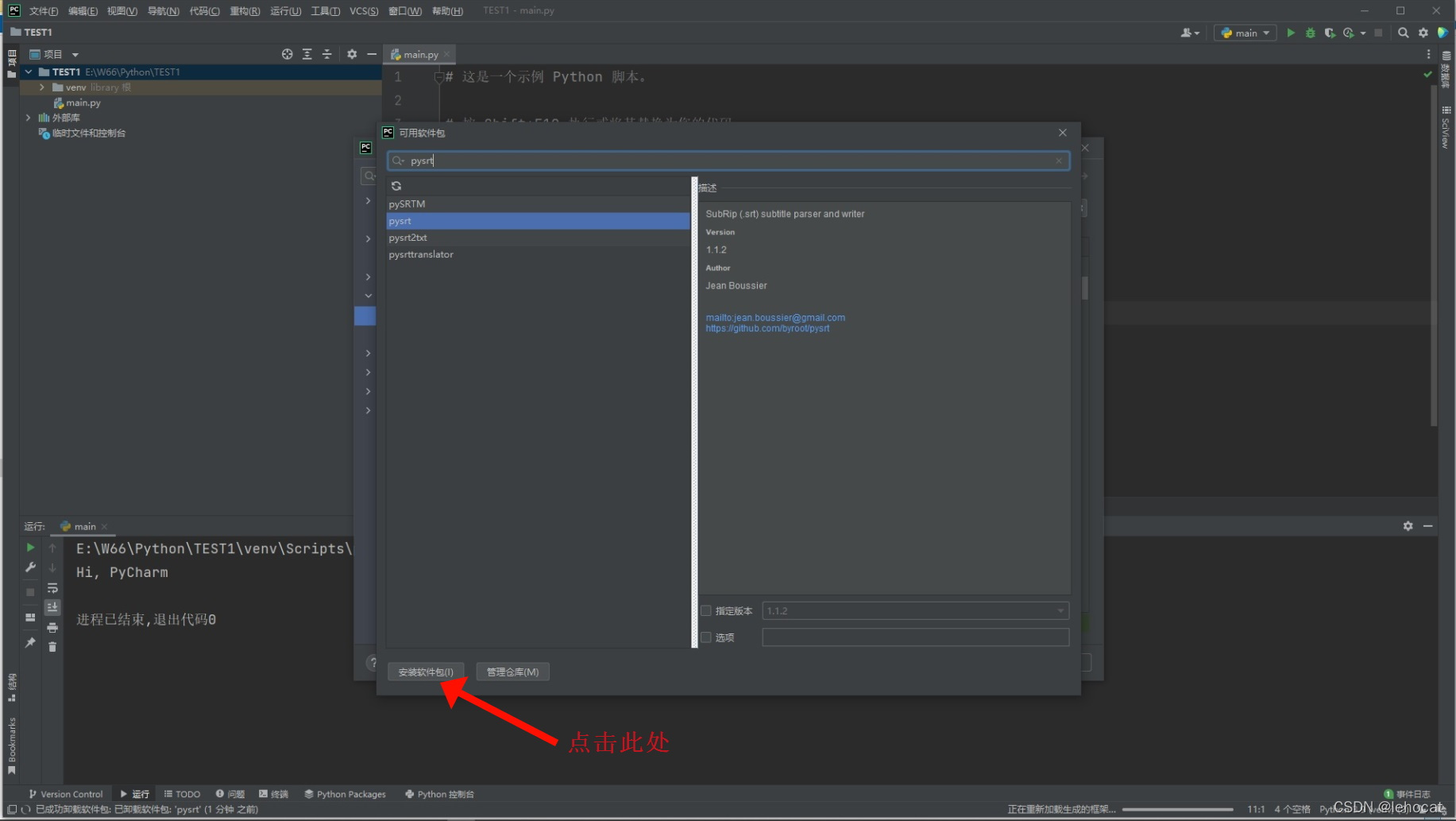Click the grey stop square in the top toolbar

(1379, 33)
